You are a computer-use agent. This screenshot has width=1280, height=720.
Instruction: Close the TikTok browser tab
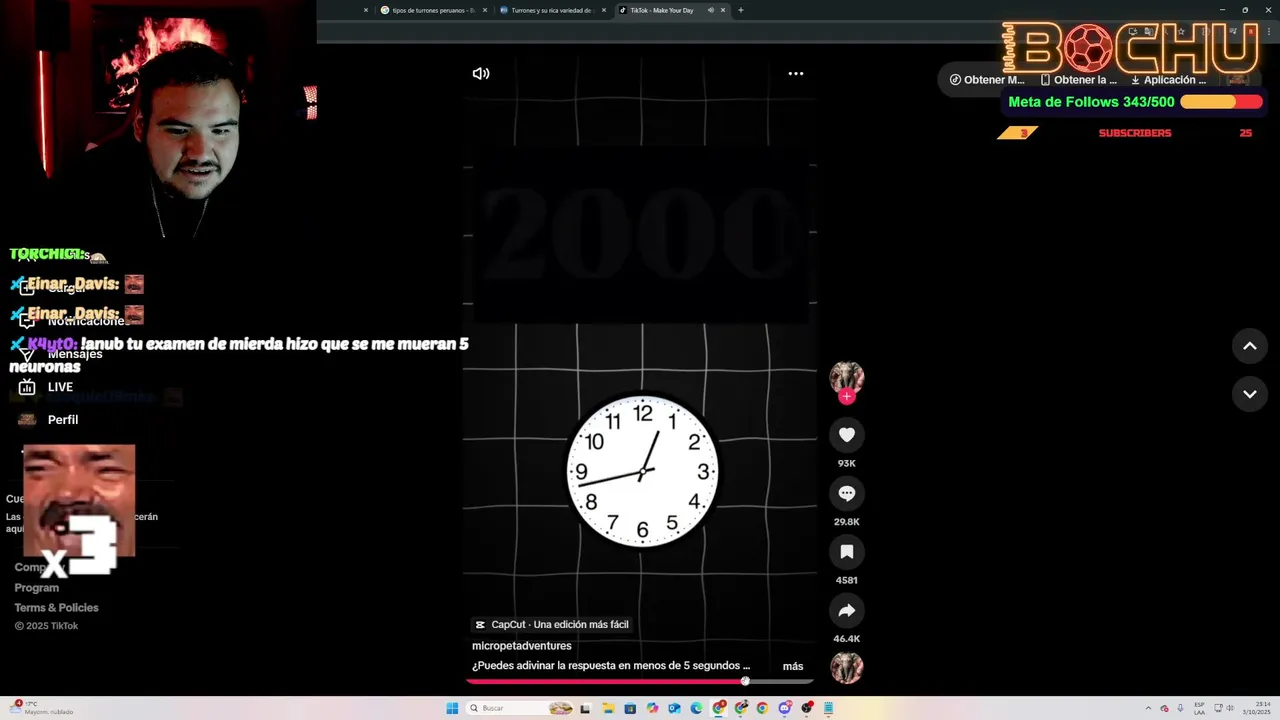pyautogui.click(x=723, y=10)
